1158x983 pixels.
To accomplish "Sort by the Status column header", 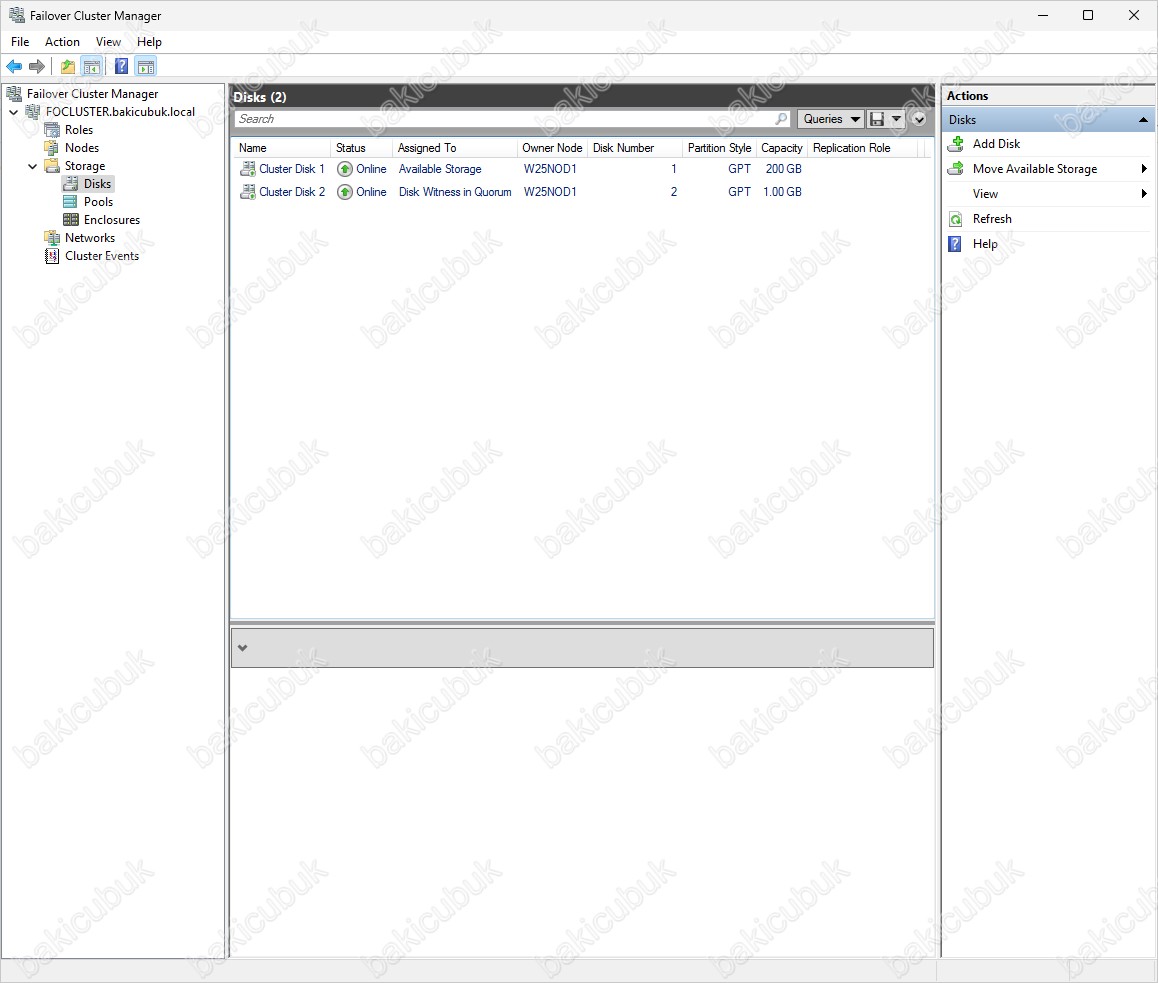I will 361,148.
